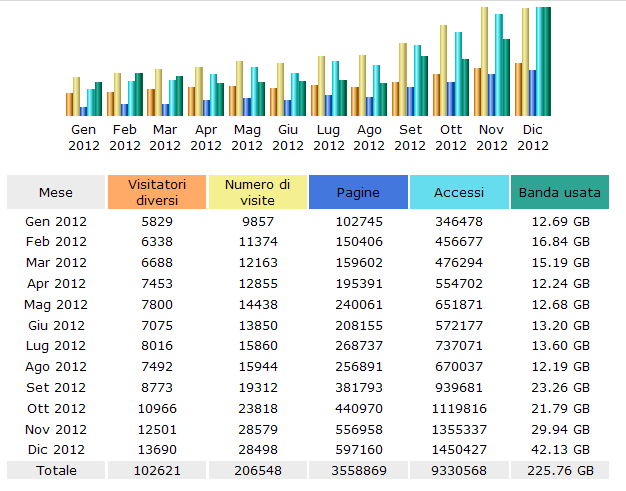The height and width of the screenshot is (491, 626).
Task: Click the Gen 2012 chart axis label
Action: pyautogui.click(x=83, y=138)
